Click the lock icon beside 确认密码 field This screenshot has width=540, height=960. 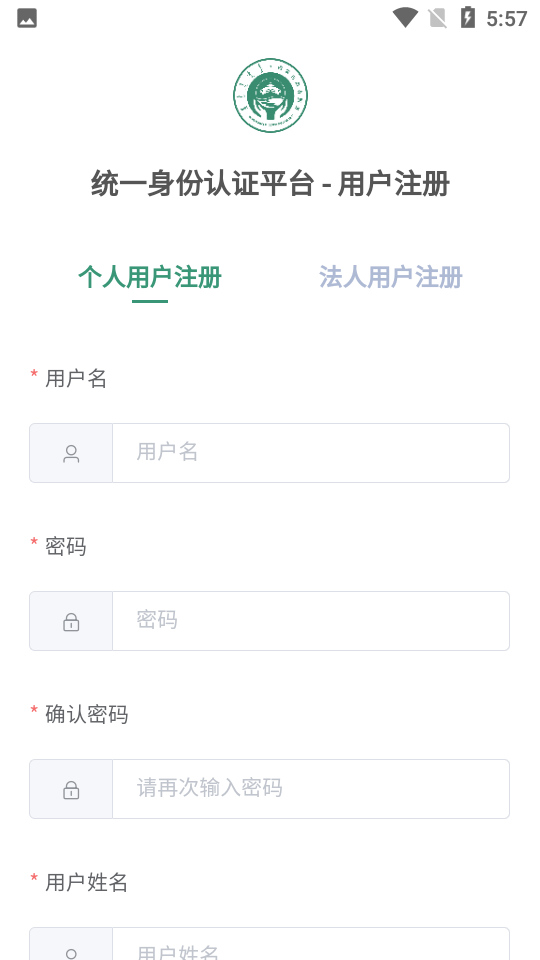(71, 790)
